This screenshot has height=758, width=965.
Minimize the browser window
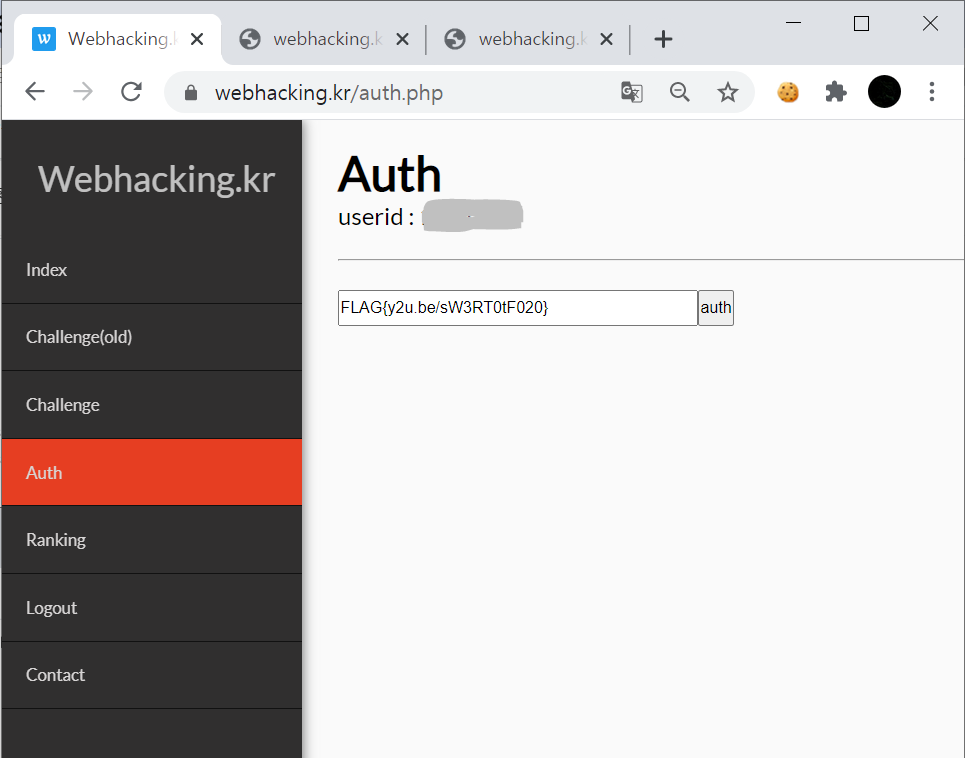[x=793, y=23]
